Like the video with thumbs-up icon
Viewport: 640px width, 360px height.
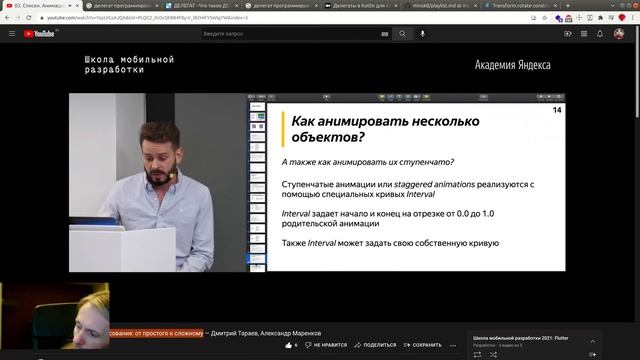(x=289, y=345)
